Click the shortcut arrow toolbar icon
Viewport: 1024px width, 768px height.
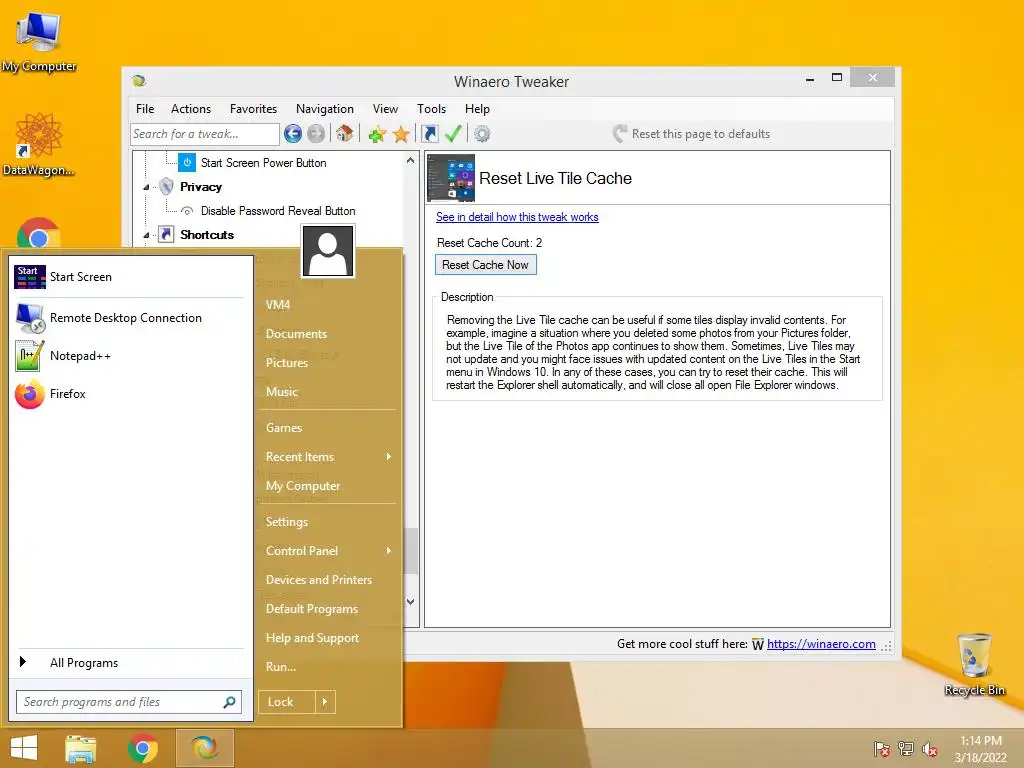[430, 134]
